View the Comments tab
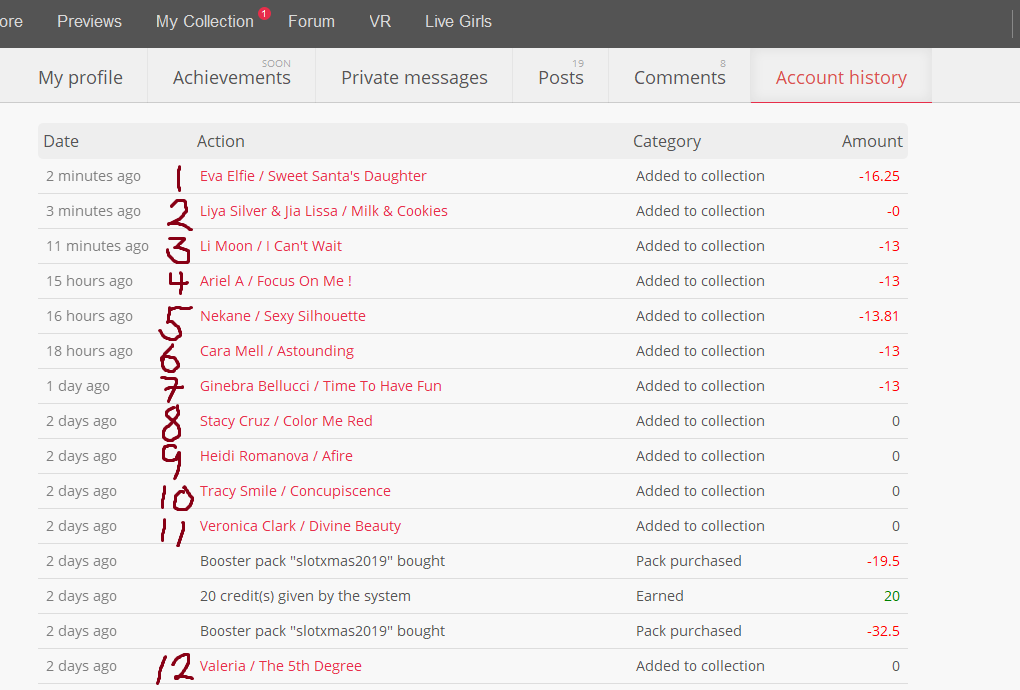This screenshot has width=1020, height=690. tap(679, 77)
